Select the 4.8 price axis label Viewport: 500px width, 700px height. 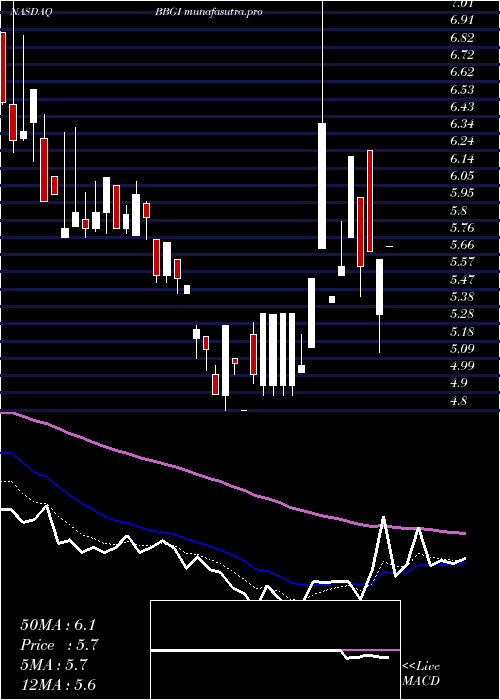(x=459, y=400)
